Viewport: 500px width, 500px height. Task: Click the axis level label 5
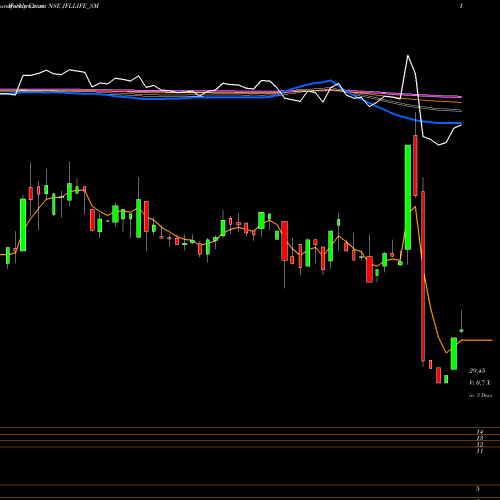[x=478, y=489]
